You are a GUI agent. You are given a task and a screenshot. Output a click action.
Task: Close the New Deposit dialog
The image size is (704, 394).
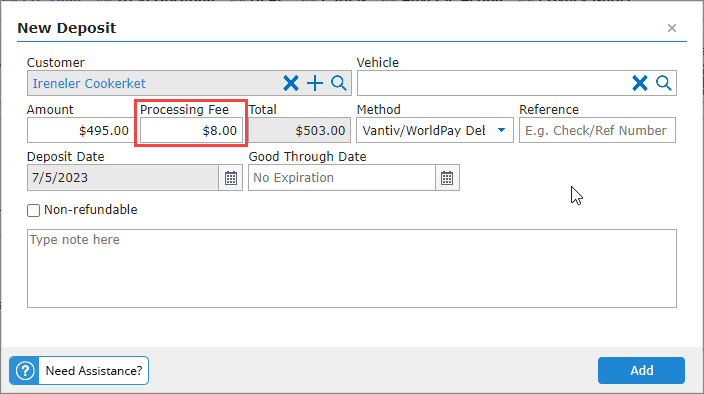click(x=672, y=28)
